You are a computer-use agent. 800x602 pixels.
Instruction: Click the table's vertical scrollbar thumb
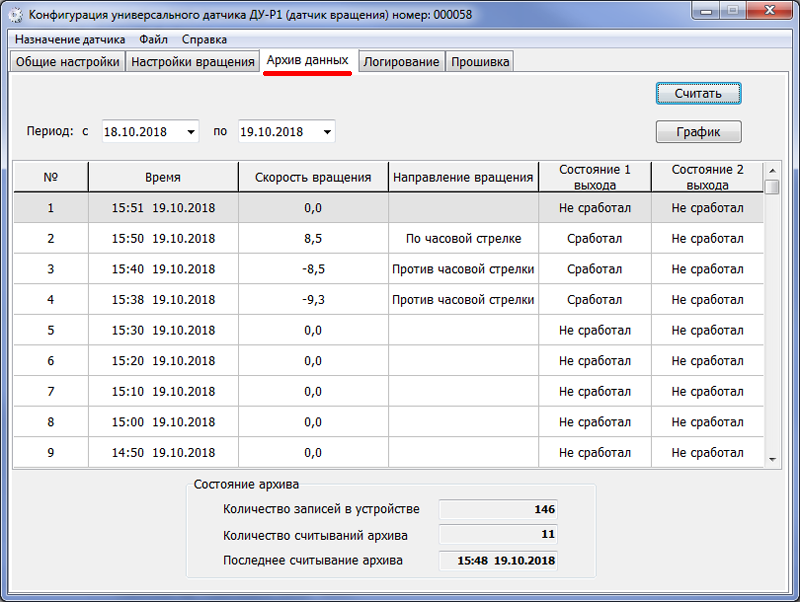pos(772,187)
